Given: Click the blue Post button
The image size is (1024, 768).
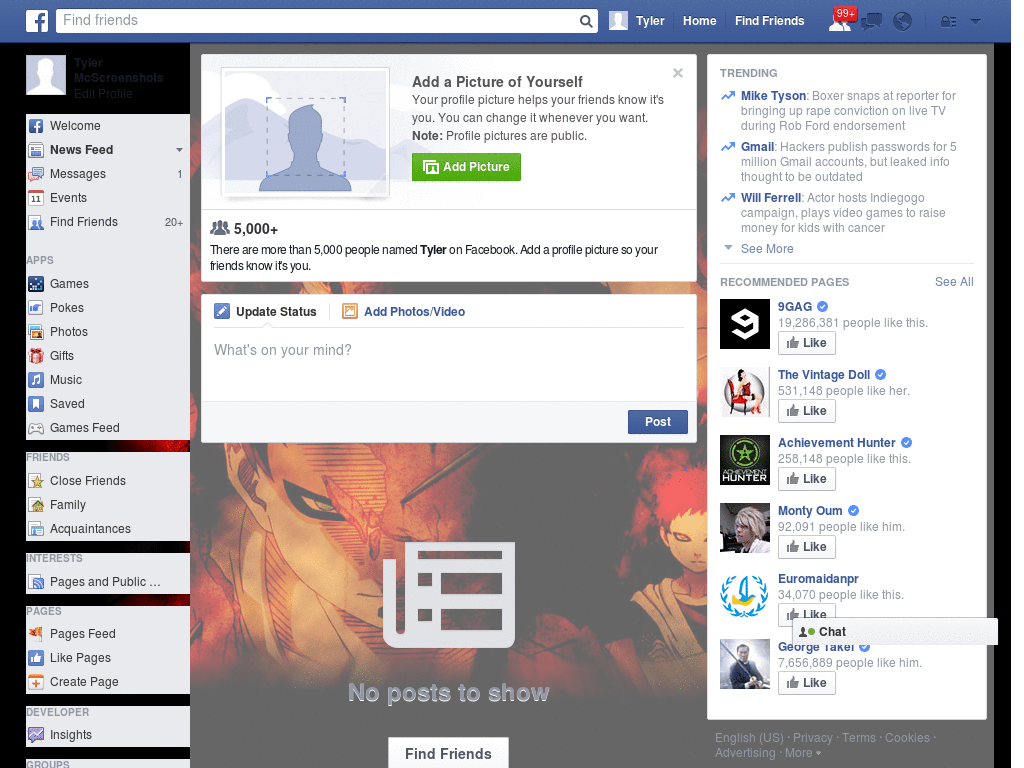Looking at the screenshot, I should (x=658, y=422).
